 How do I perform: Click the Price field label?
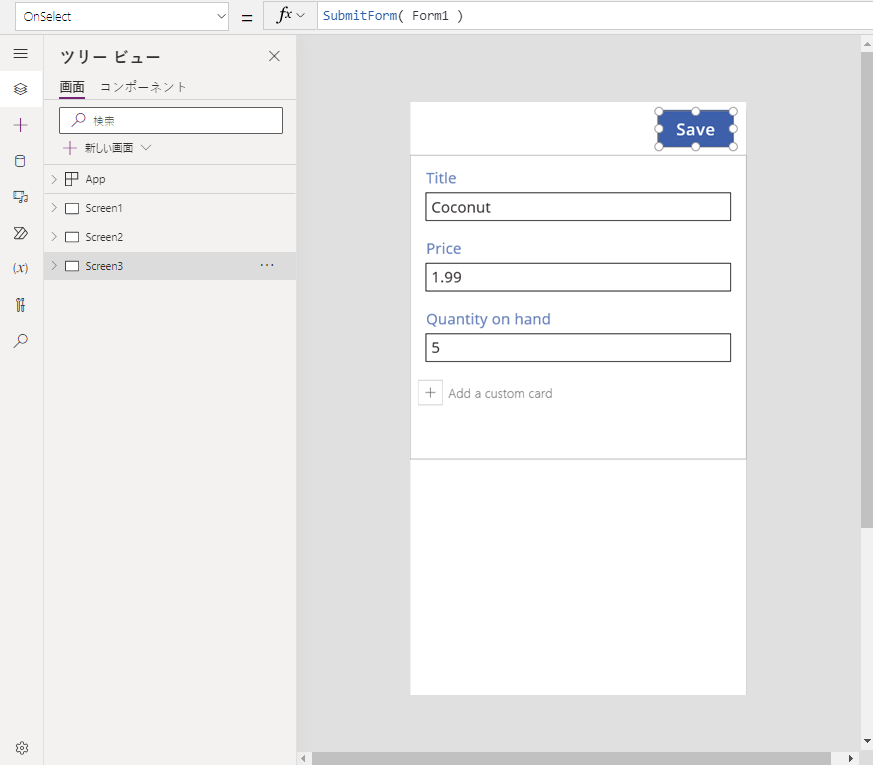point(444,248)
